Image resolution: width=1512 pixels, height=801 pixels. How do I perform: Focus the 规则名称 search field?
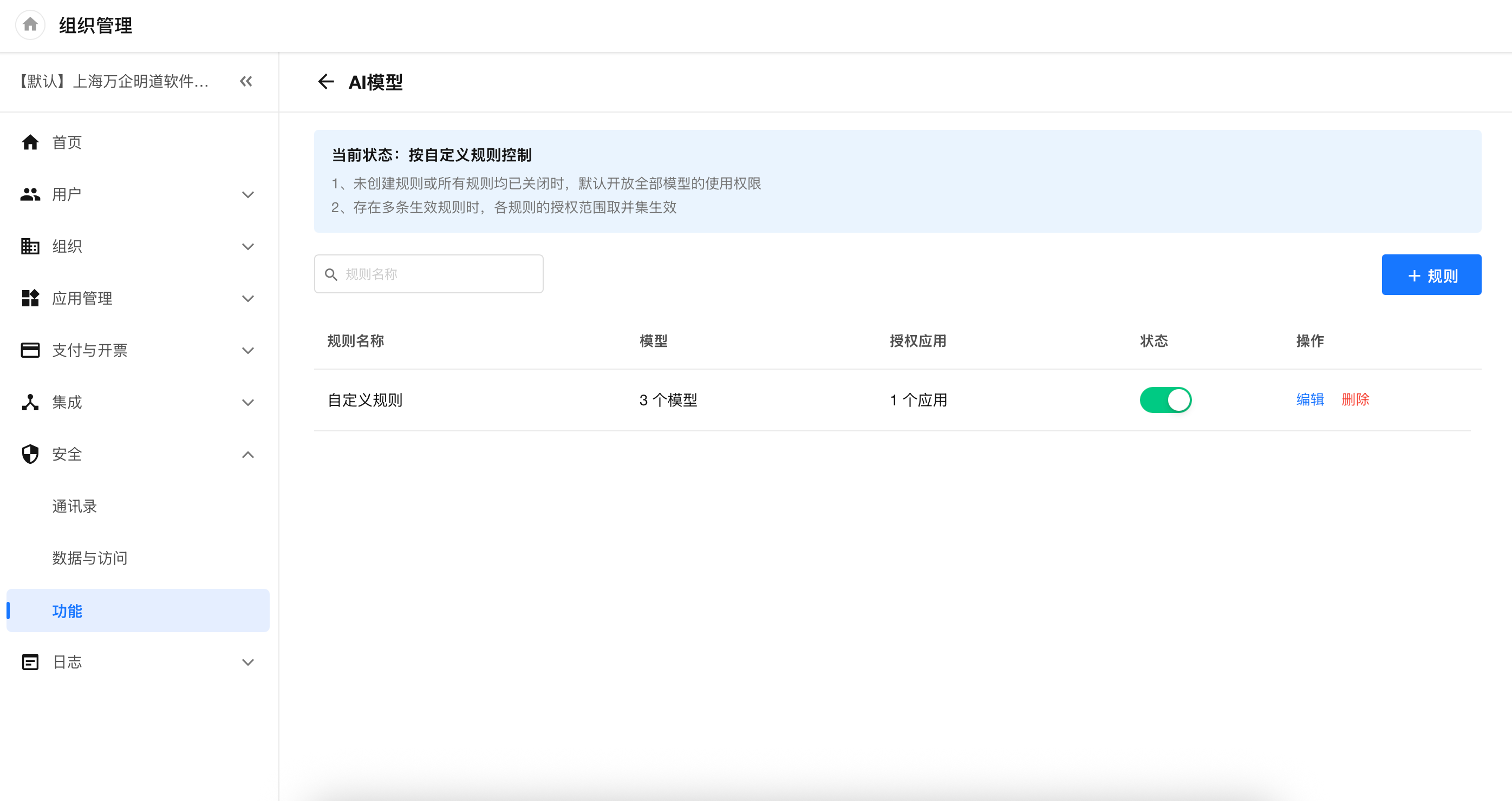[x=428, y=274]
